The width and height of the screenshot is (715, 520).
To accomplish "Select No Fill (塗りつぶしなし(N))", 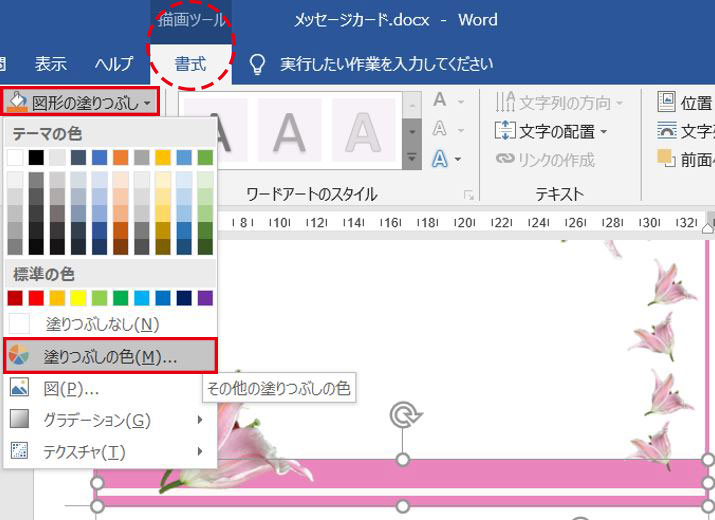I will click(x=110, y=324).
